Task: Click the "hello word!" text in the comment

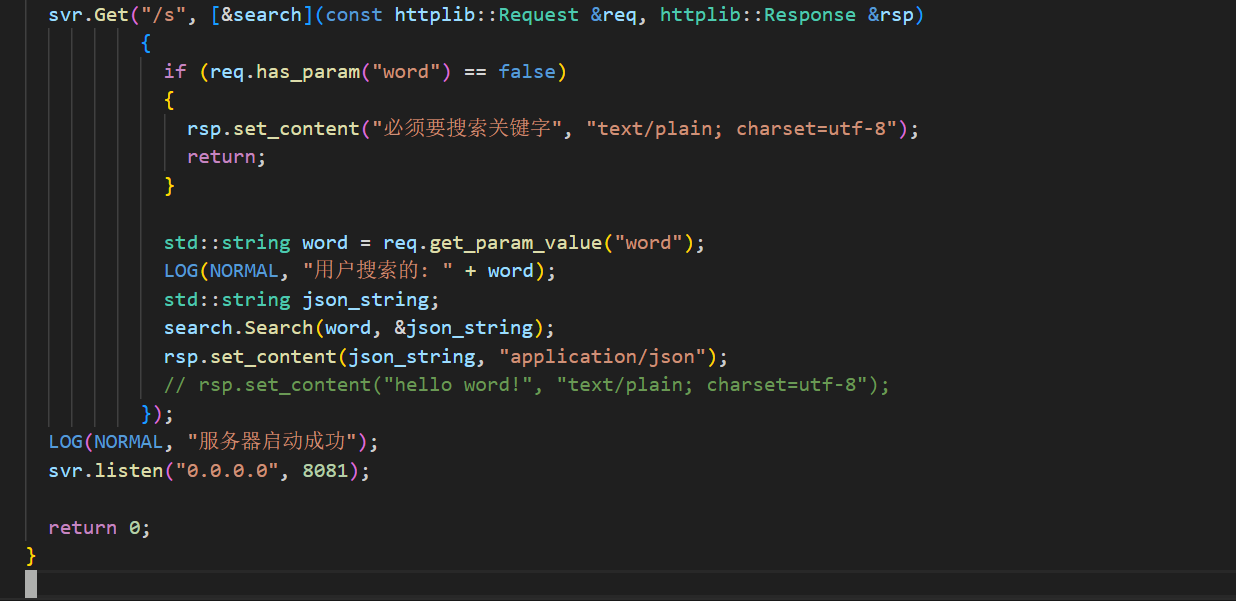Action: [x=457, y=385]
